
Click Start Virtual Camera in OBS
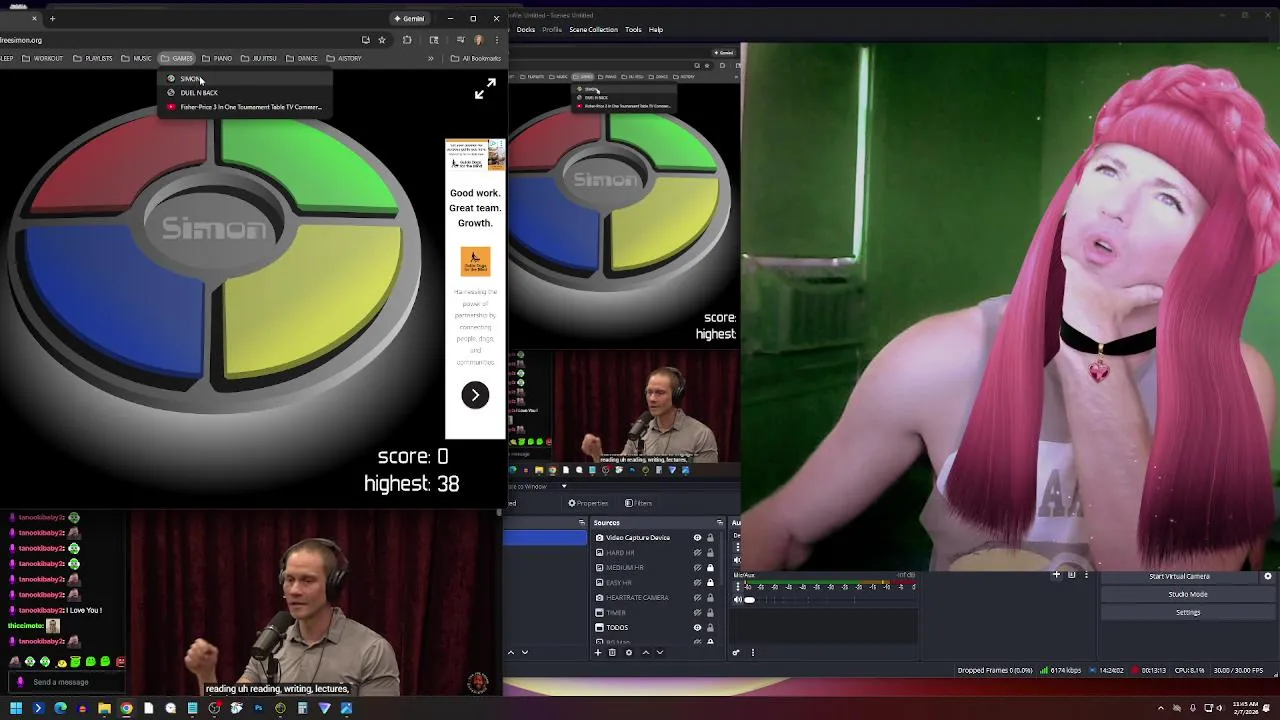coord(1180,576)
